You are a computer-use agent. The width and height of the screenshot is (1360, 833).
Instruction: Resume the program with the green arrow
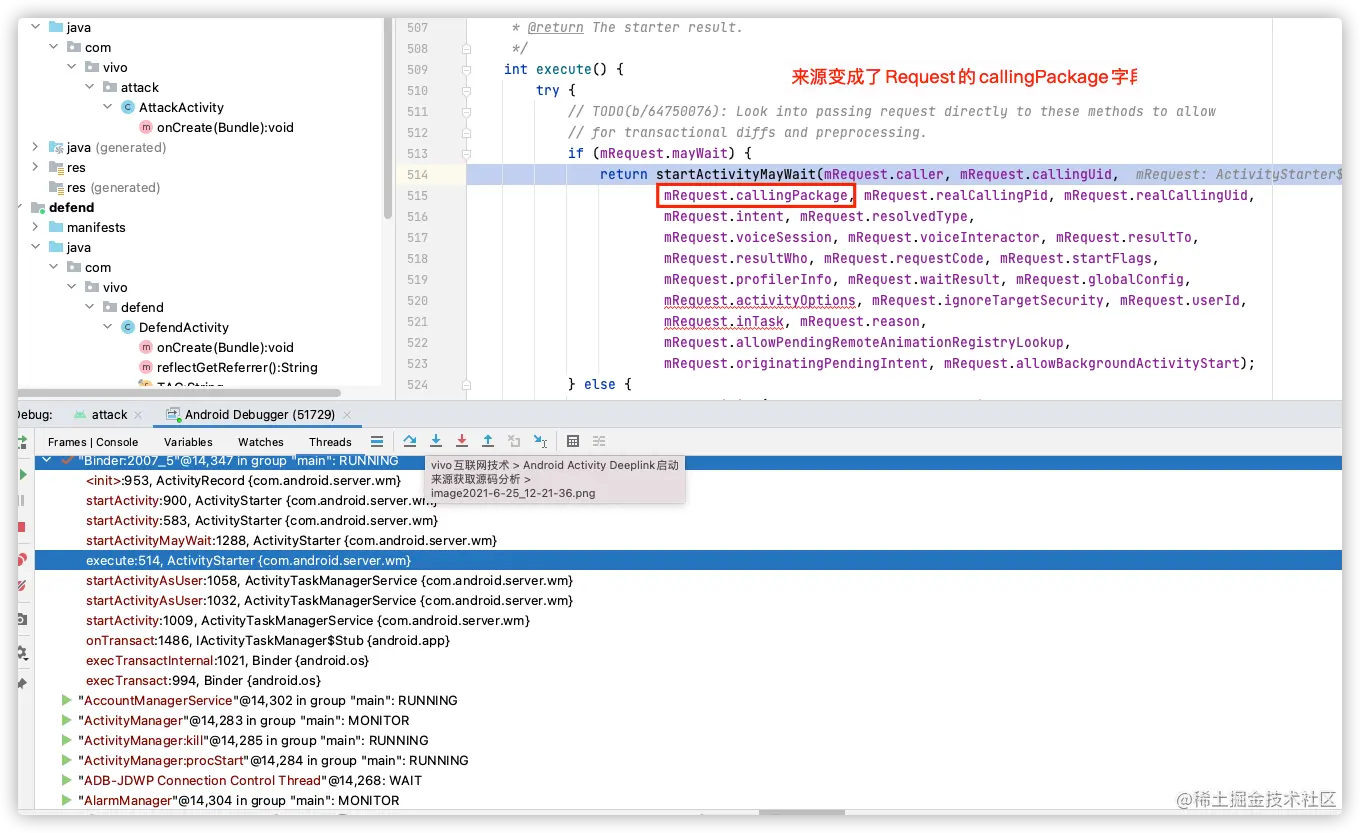(23, 475)
